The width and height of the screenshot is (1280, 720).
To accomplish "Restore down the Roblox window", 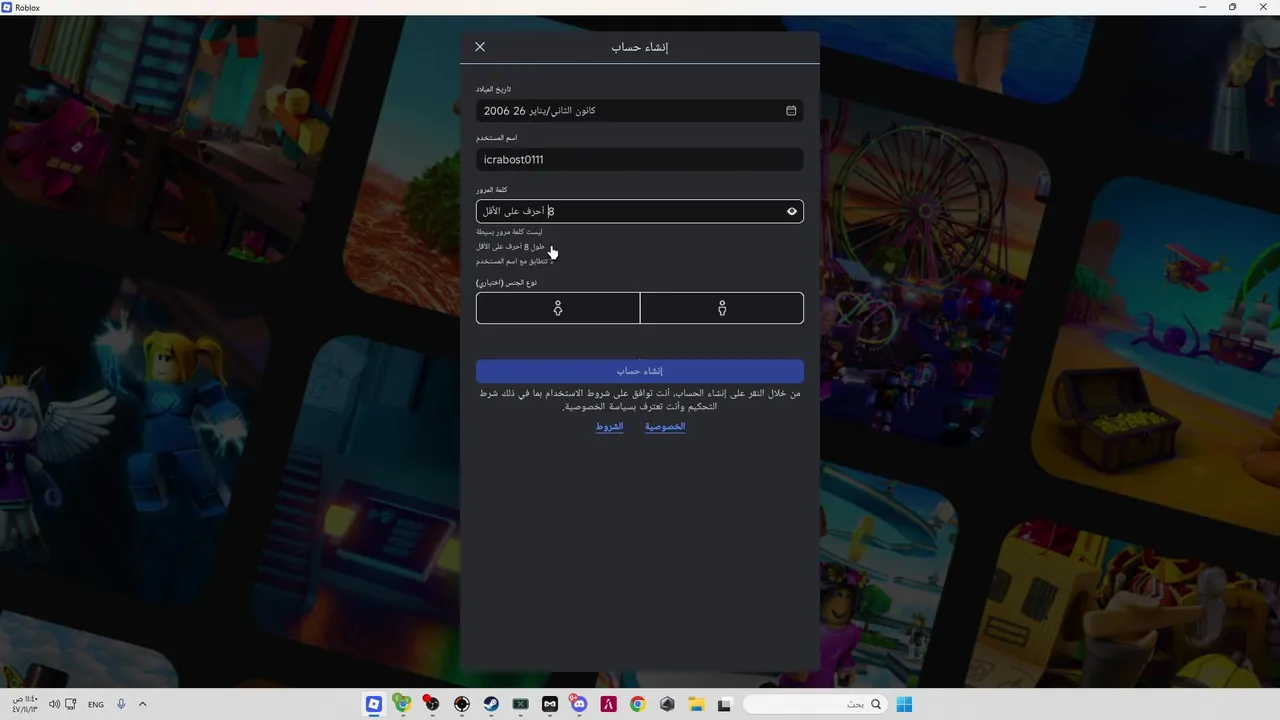I will (x=1232, y=7).
